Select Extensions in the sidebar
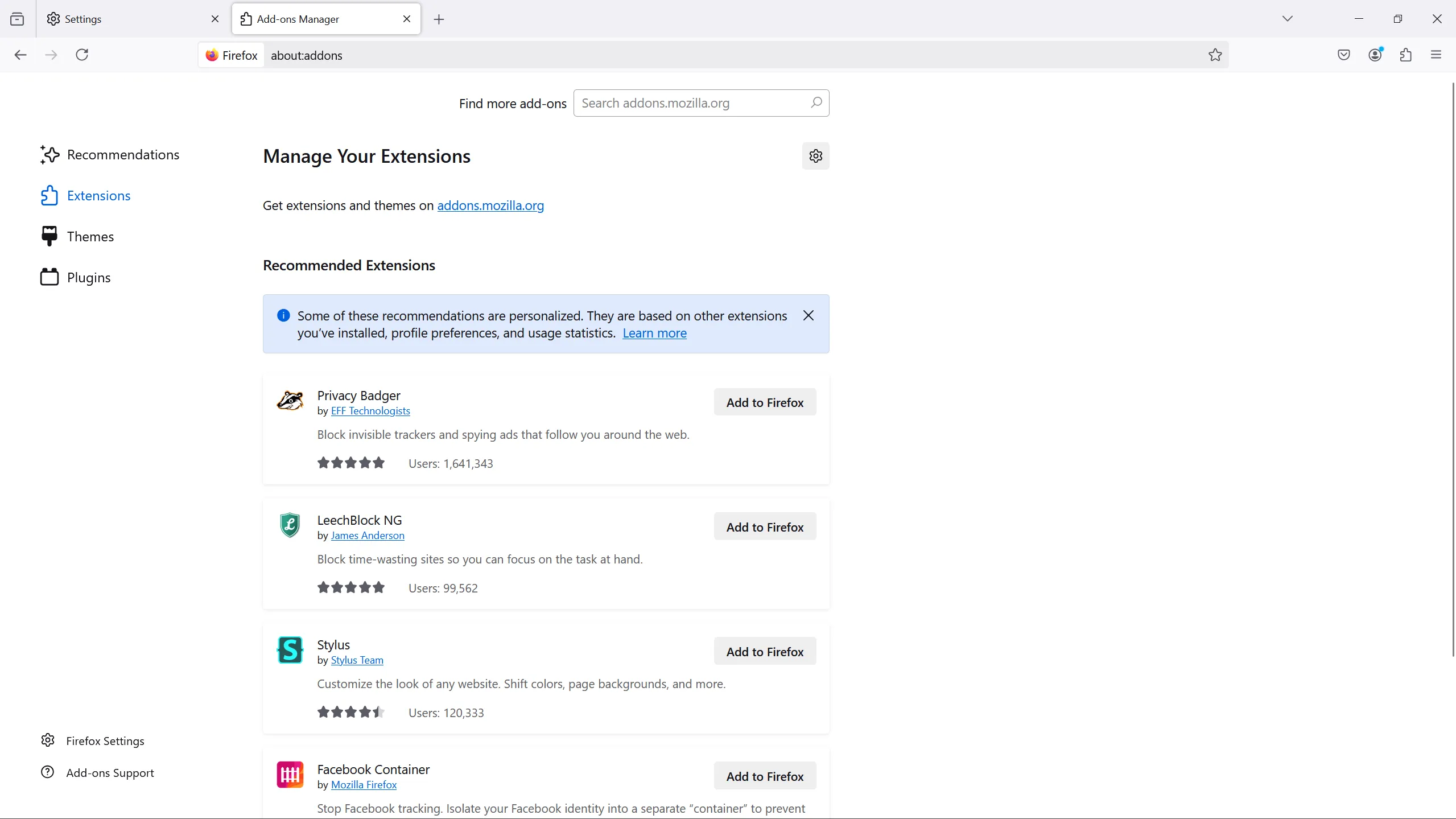This screenshot has height=819, width=1456. click(x=86, y=196)
